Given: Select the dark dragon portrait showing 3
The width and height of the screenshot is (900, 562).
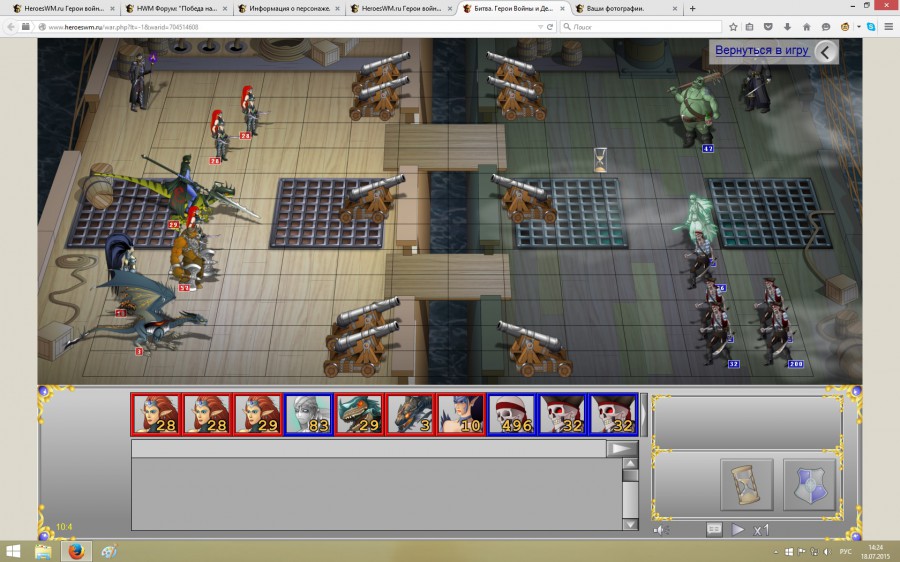Looking at the screenshot, I should [x=410, y=414].
